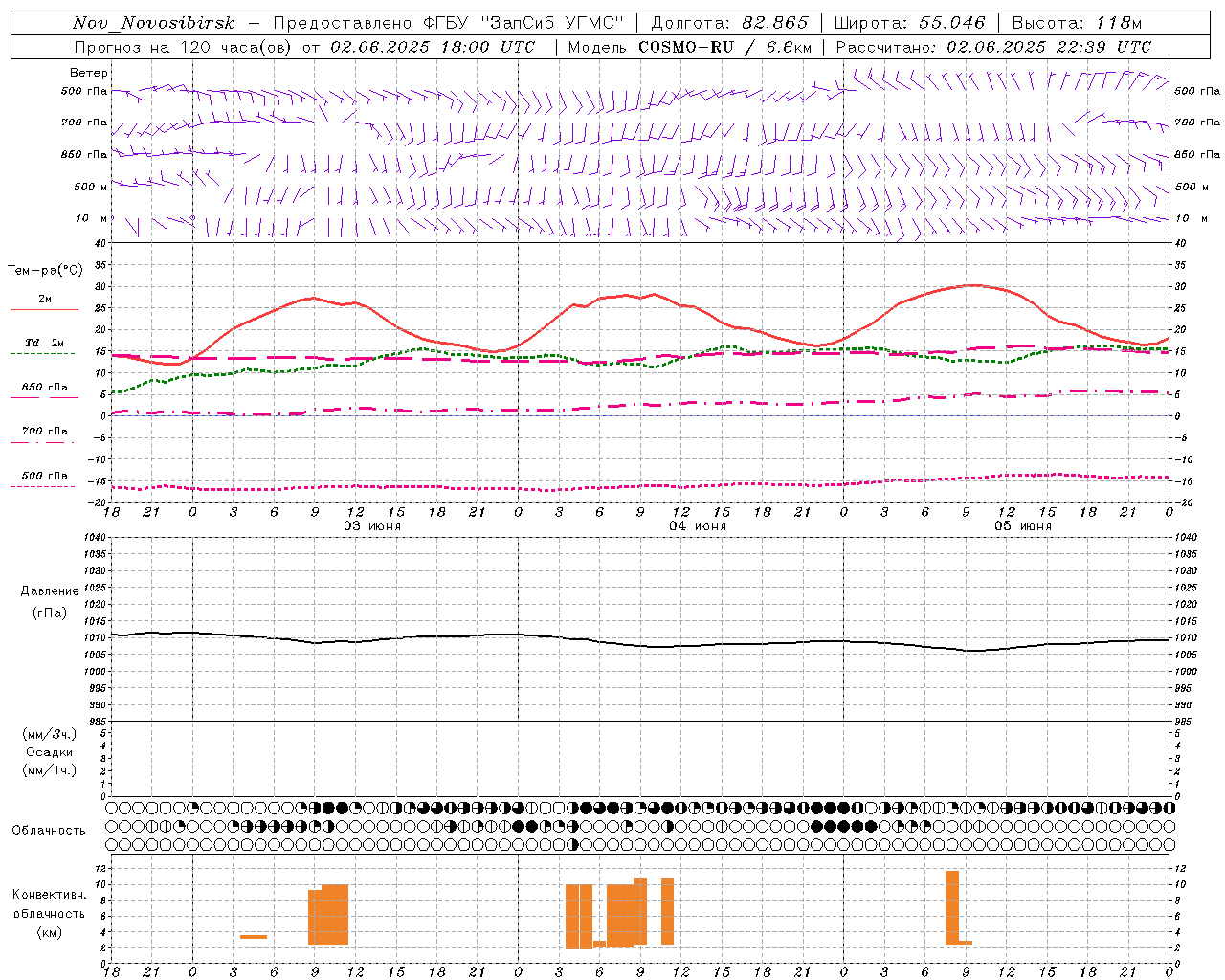Screen dimensions: 1225x980
Task: Click the Конвективн. label
Action: [50, 895]
